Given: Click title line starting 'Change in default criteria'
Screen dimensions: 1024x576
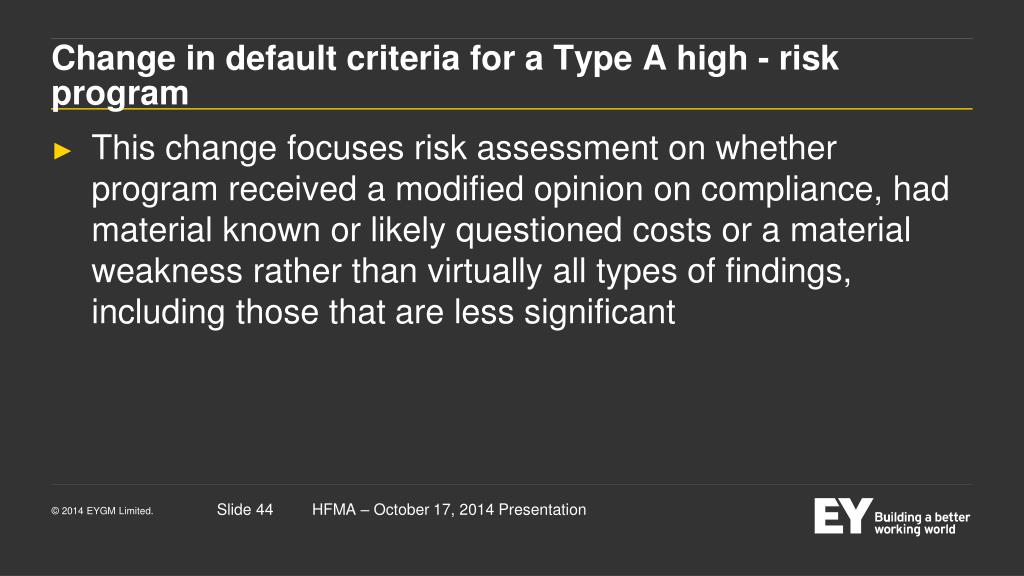Looking at the screenshot, I should click(445, 59).
